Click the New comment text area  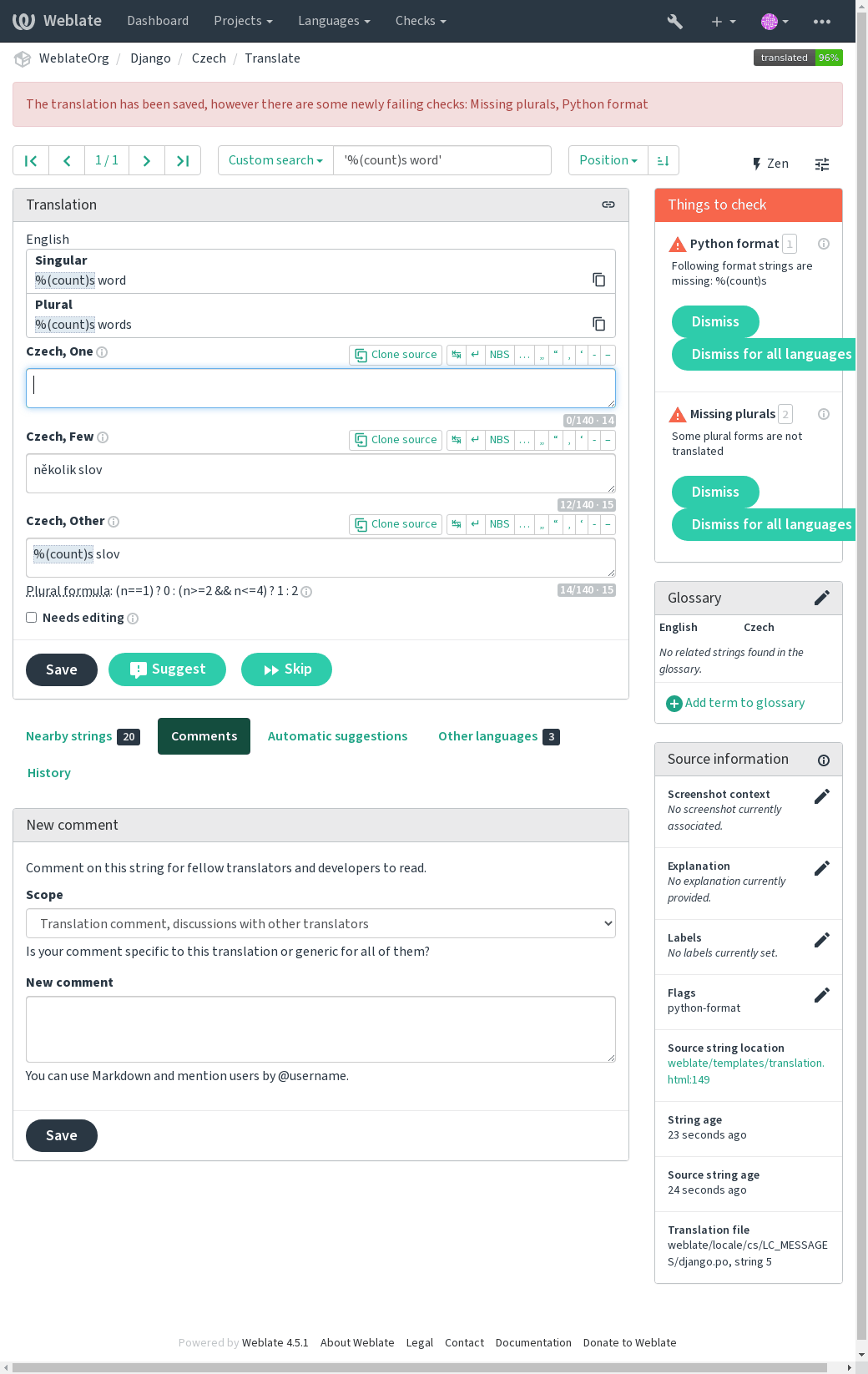[320, 1029]
